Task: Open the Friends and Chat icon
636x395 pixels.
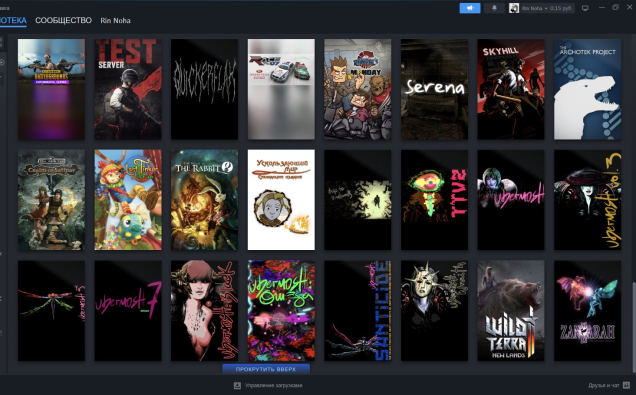Action: (x=626, y=385)
